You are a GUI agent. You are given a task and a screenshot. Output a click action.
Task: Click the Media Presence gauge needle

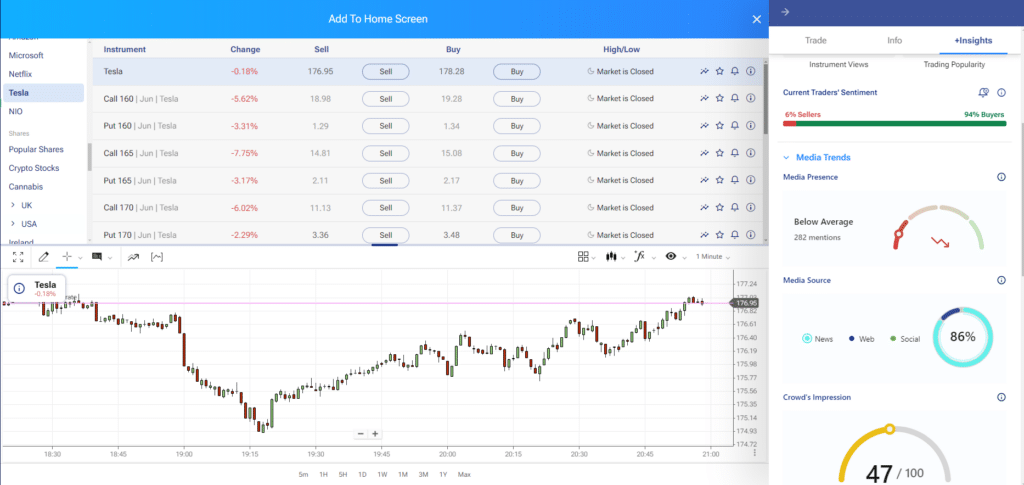[x=899, y=234]
